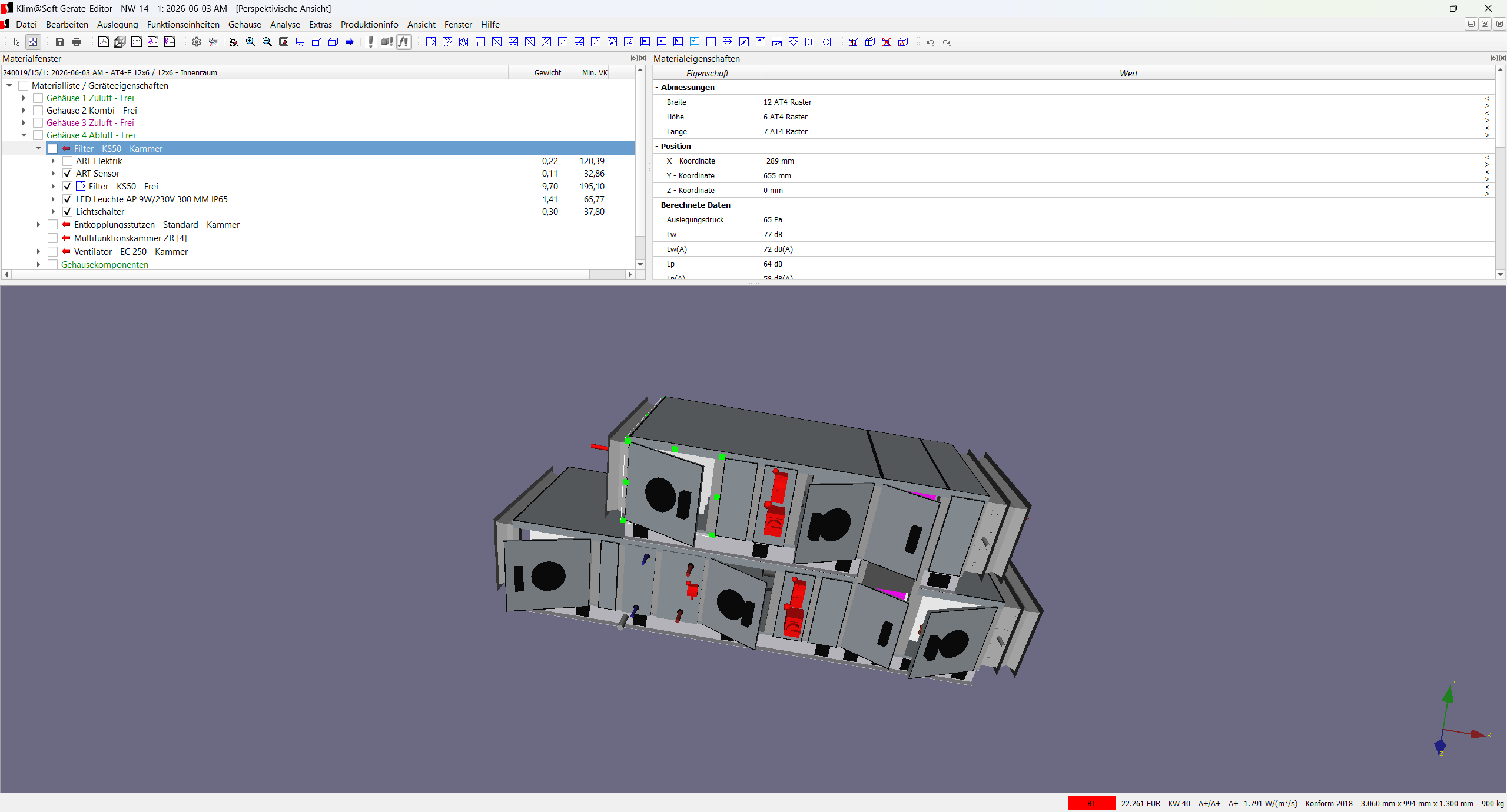The width and height of the screenshot is (1507, 812).
Task: Uncheck the LED Leuchte AP 9W checkbox
Action: (68, 199)
